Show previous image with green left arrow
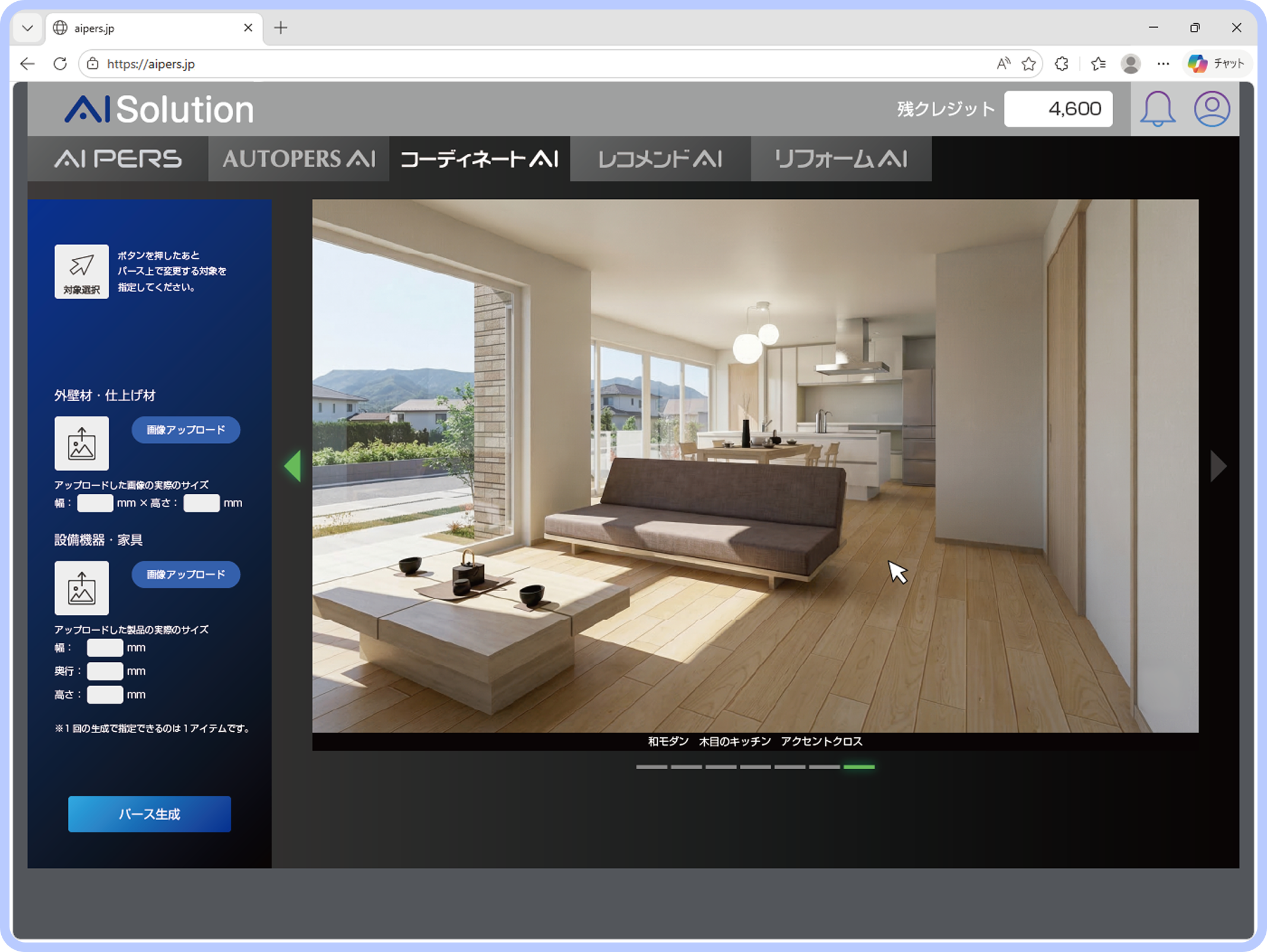 point(293,466)
